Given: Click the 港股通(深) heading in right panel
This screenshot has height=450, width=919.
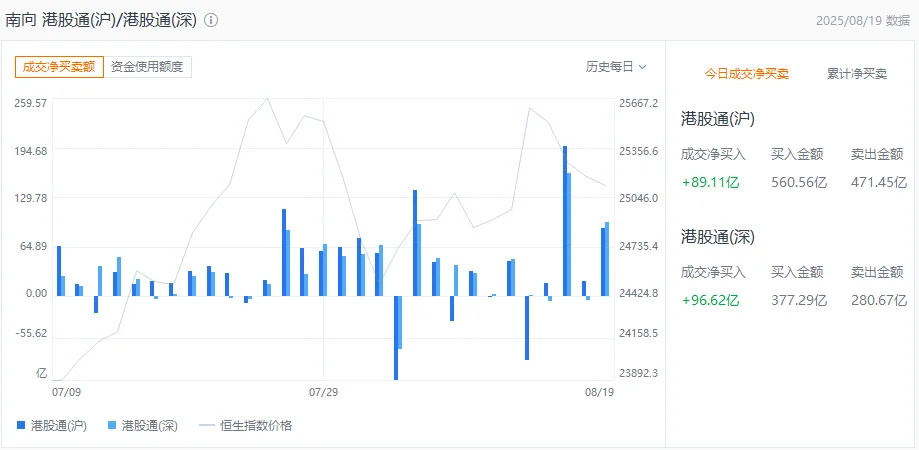Looking at the screenshot, I should pyautogui.click(x=717, y=237).
